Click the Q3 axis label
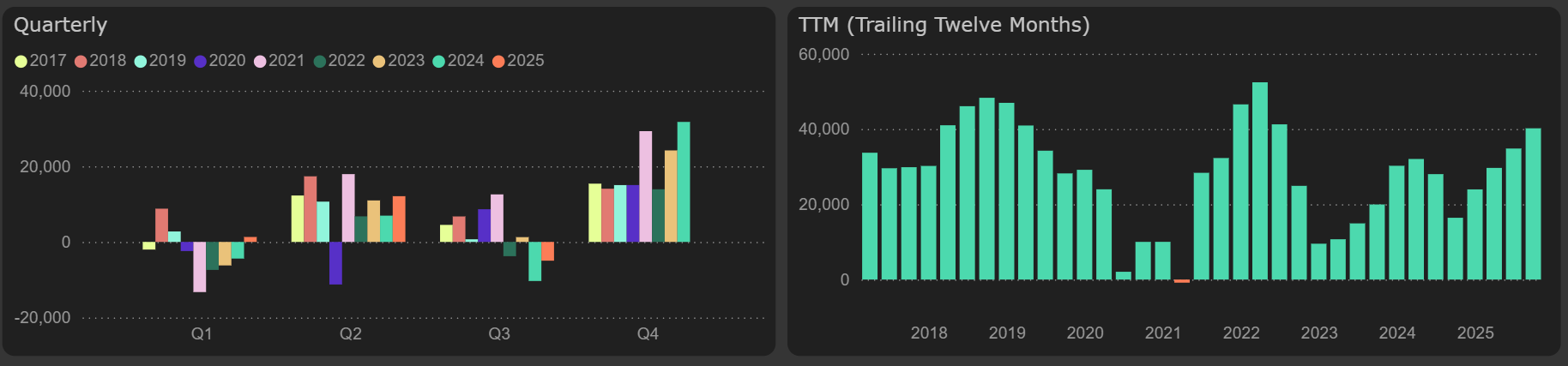 click(499, 333)
